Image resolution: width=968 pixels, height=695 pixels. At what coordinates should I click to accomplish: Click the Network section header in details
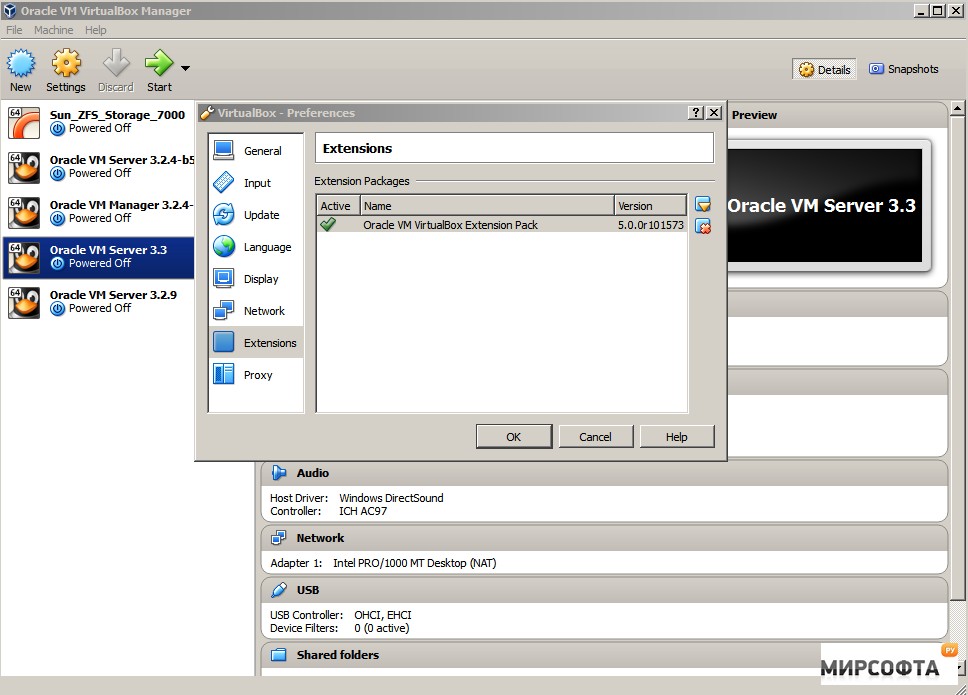point(604,538)
